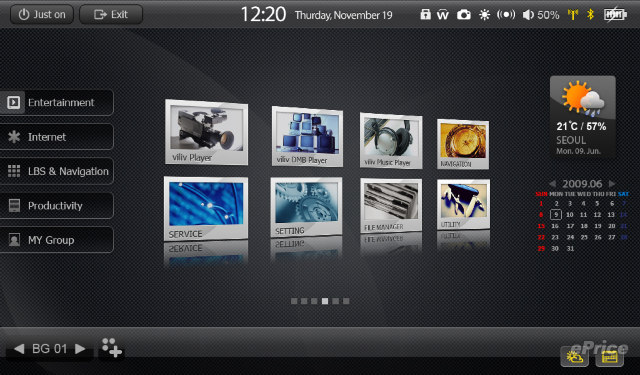Viewport: 640px width, 375px height.
Task: Open the File Manager tile
Action: 391,205
